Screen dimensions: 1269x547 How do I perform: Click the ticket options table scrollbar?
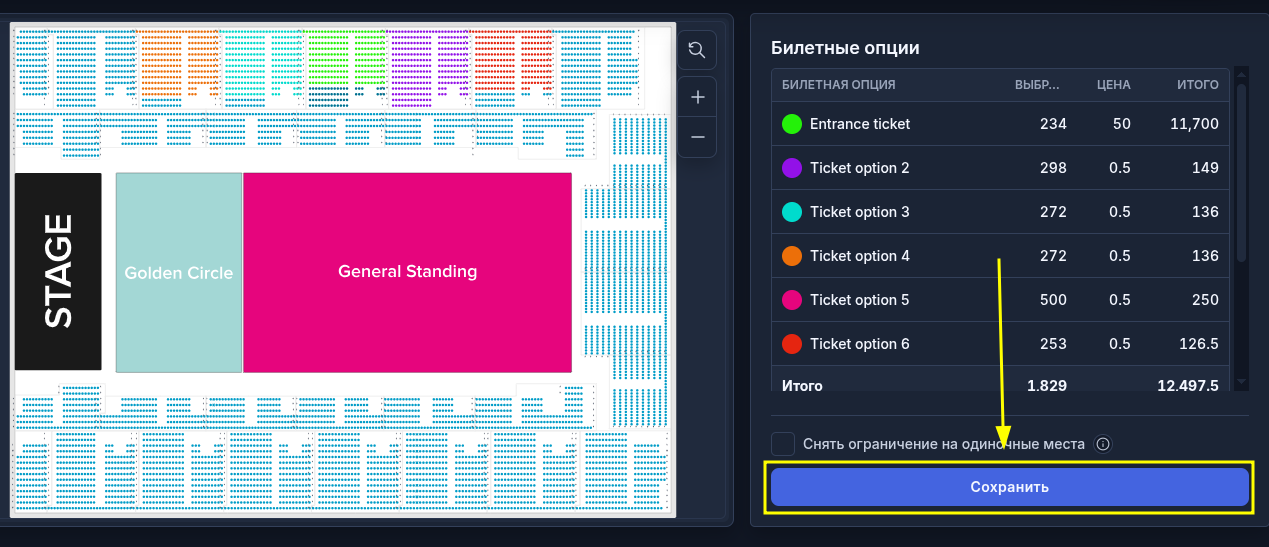pyautogui.click(x=1241, y=173)
